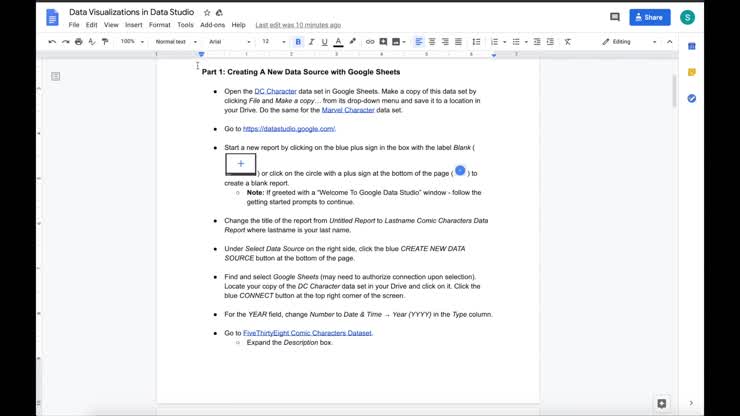The width and height of the screenshot is (740, 416).
Task: Justify the text
Action: click(x=458, y=42)
